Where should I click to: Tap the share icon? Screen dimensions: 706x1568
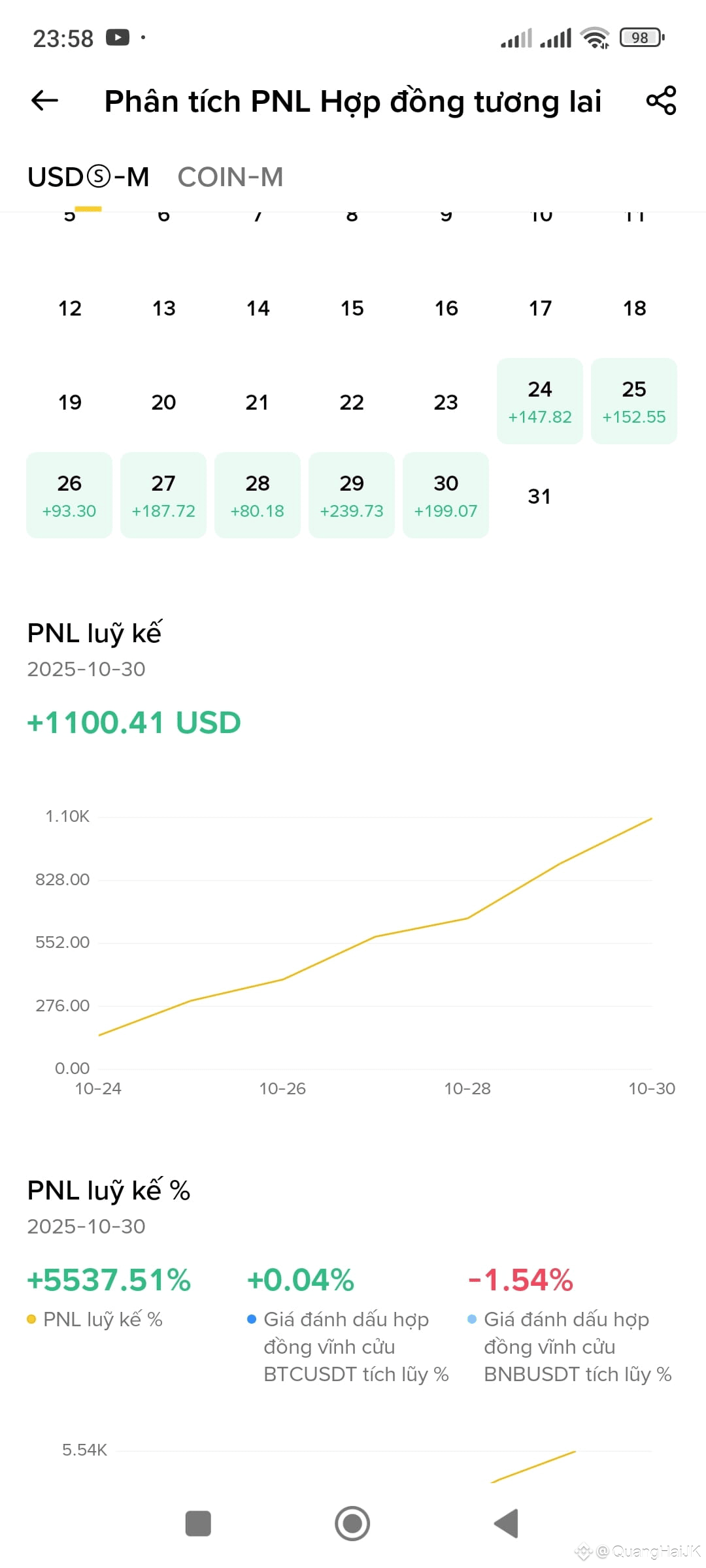pos(661,101)
